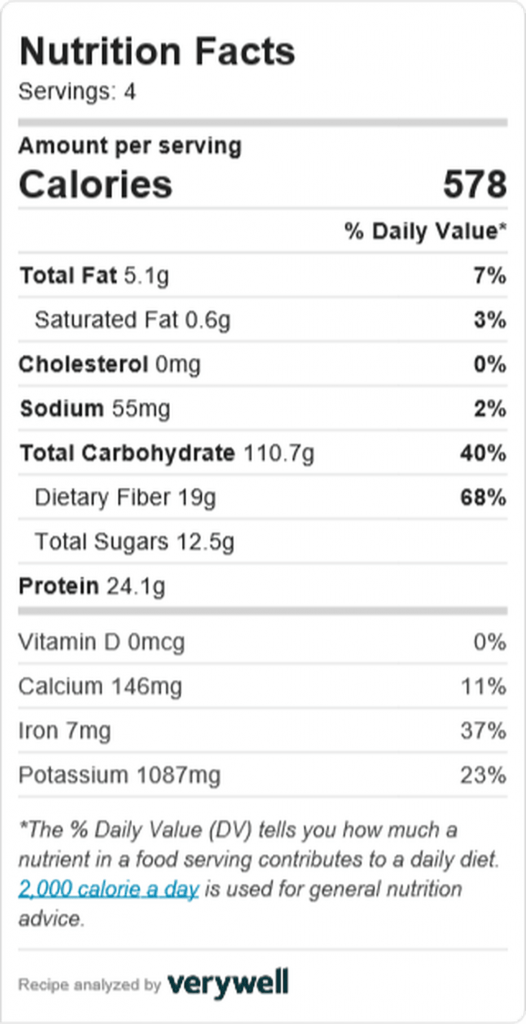Click the Iron 7mg row
526x1024 pixels.
point(263,731)
